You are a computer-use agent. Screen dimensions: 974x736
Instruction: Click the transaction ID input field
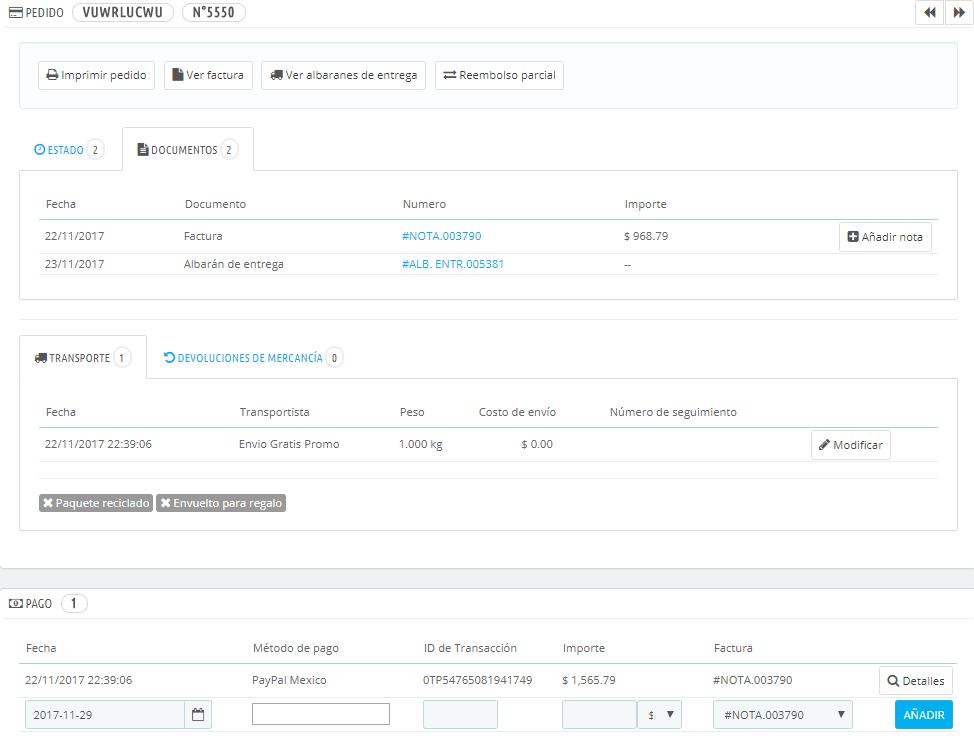460,715
